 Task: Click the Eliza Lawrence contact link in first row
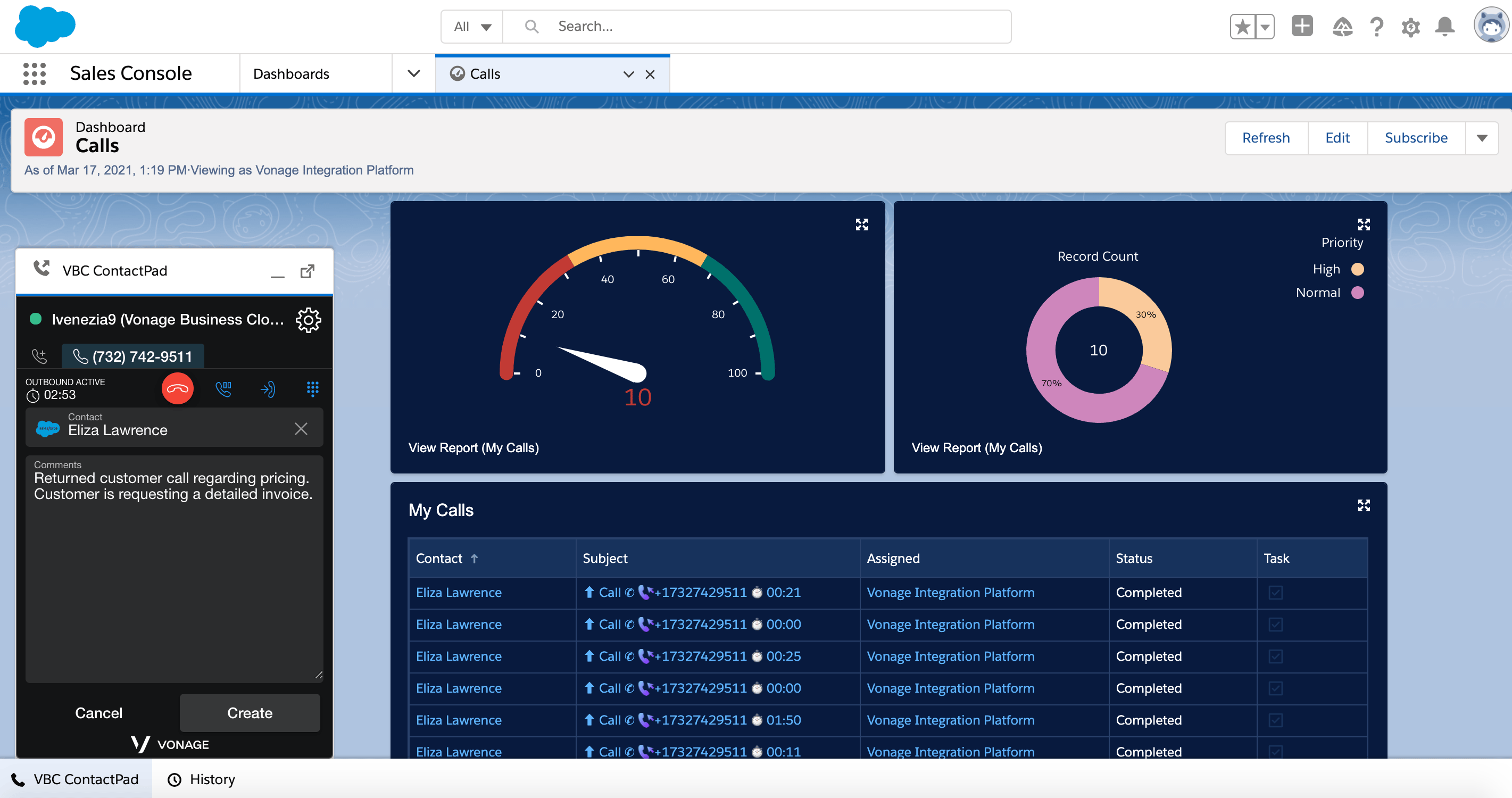pyautogui.click(x=459, y=591)
